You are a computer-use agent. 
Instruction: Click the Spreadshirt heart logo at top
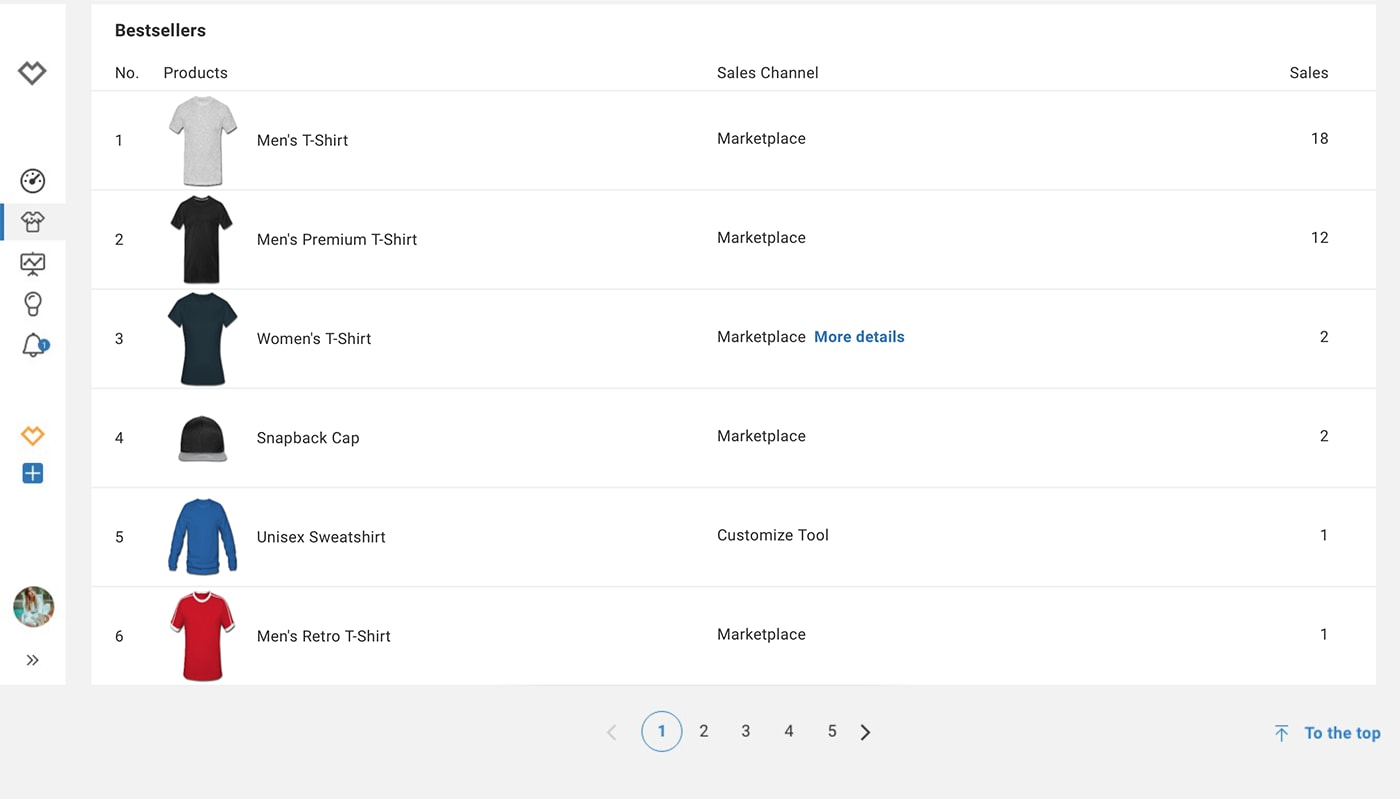pyautogui.click(x=32, y=73)
